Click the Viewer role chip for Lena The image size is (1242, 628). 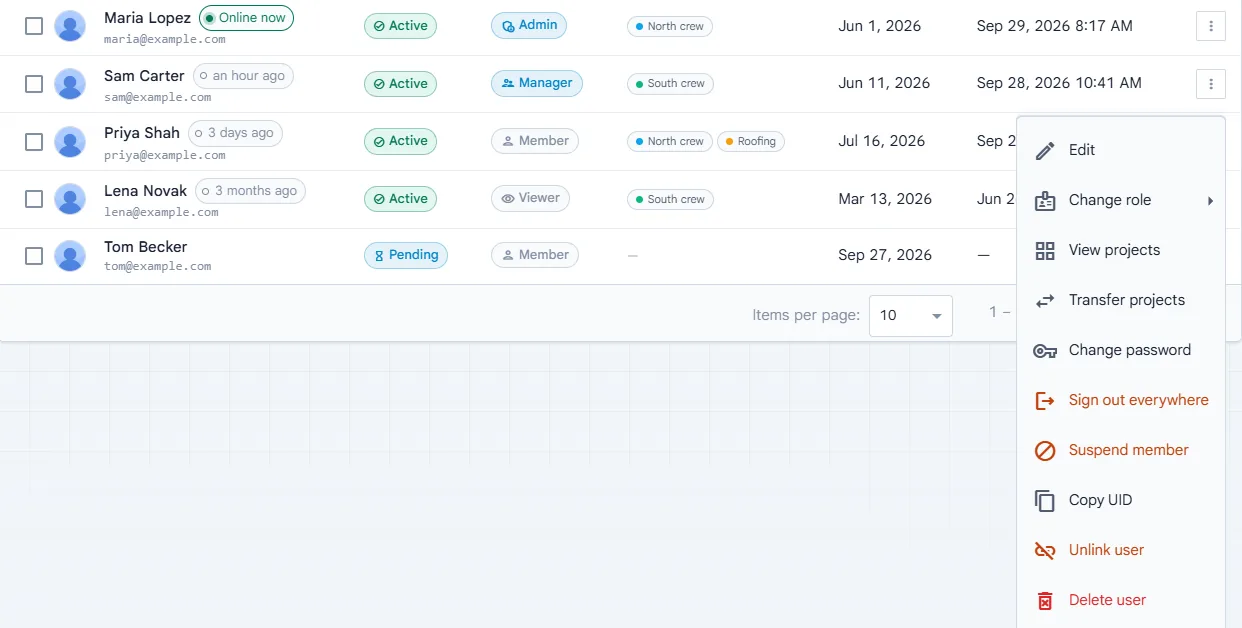point(530,198)
